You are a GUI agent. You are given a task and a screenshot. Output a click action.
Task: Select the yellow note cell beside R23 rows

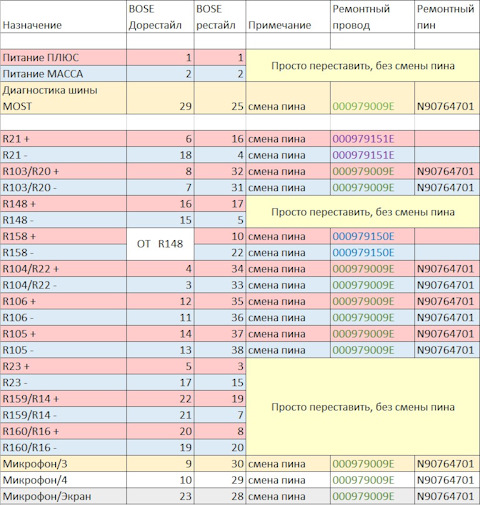pyautogui.click(x=363, y=407)
